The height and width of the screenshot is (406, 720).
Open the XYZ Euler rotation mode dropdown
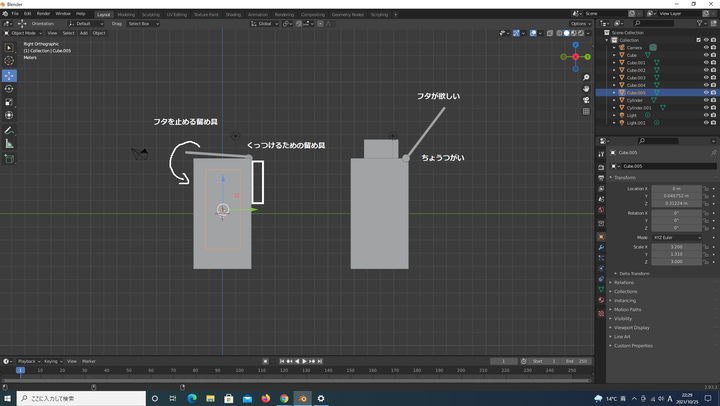coord(675,237)
